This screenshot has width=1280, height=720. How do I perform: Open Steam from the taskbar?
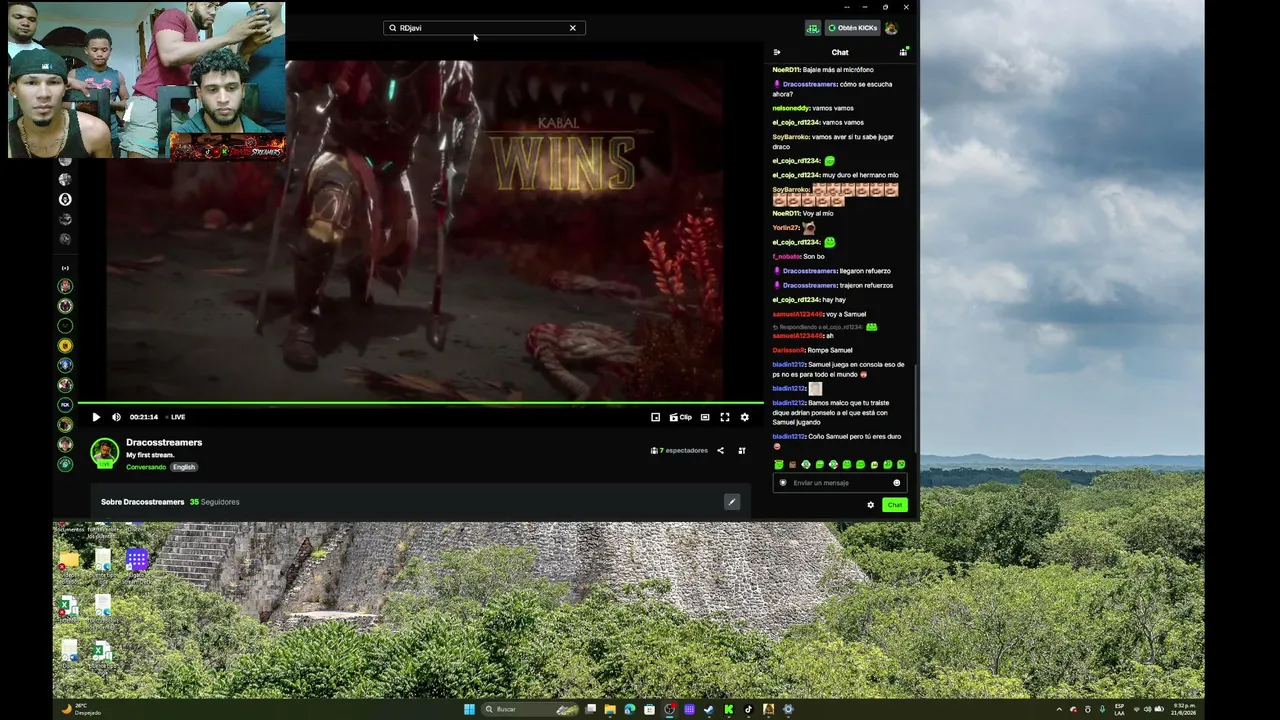point(709,709)
